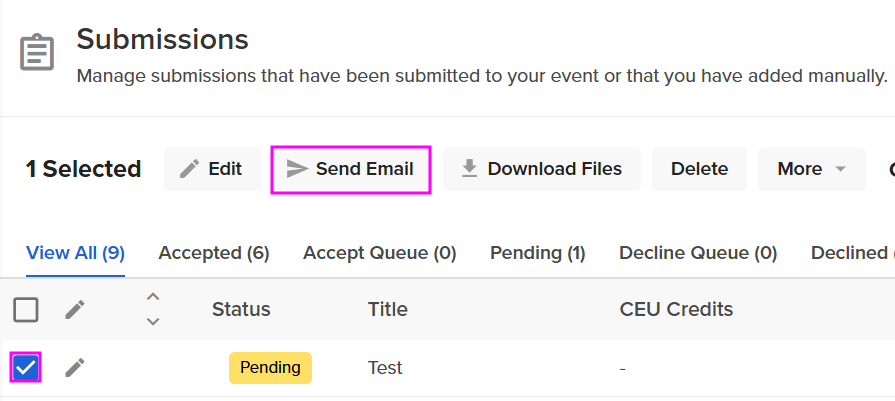Toggle the select-all header checkbox
Viewport: 895px width, 401px height.
[x=26, y=310]
